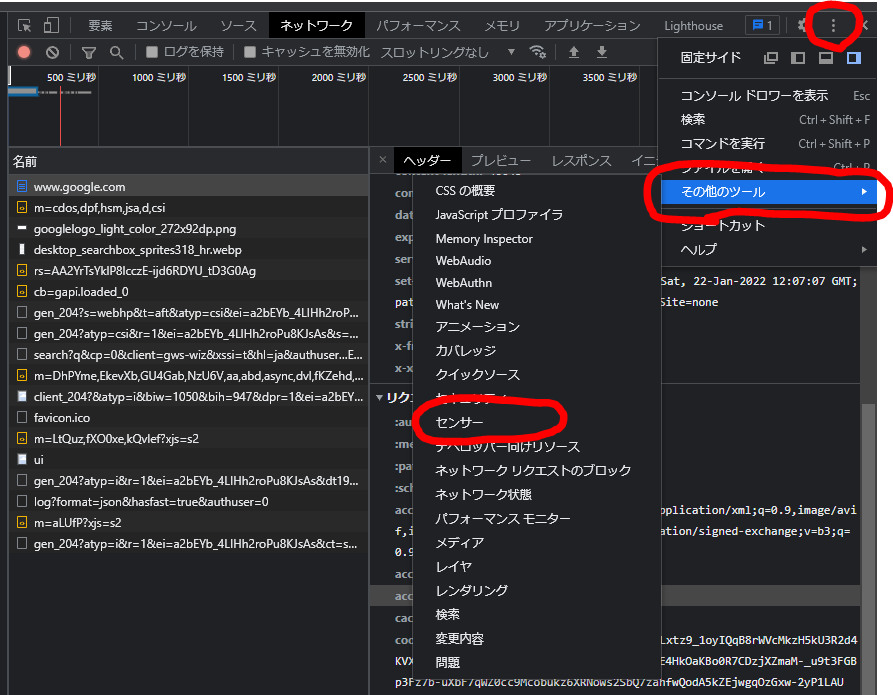Collapse the request headers section triangle (リク…)
893x695 pixels.
[379, 398]
